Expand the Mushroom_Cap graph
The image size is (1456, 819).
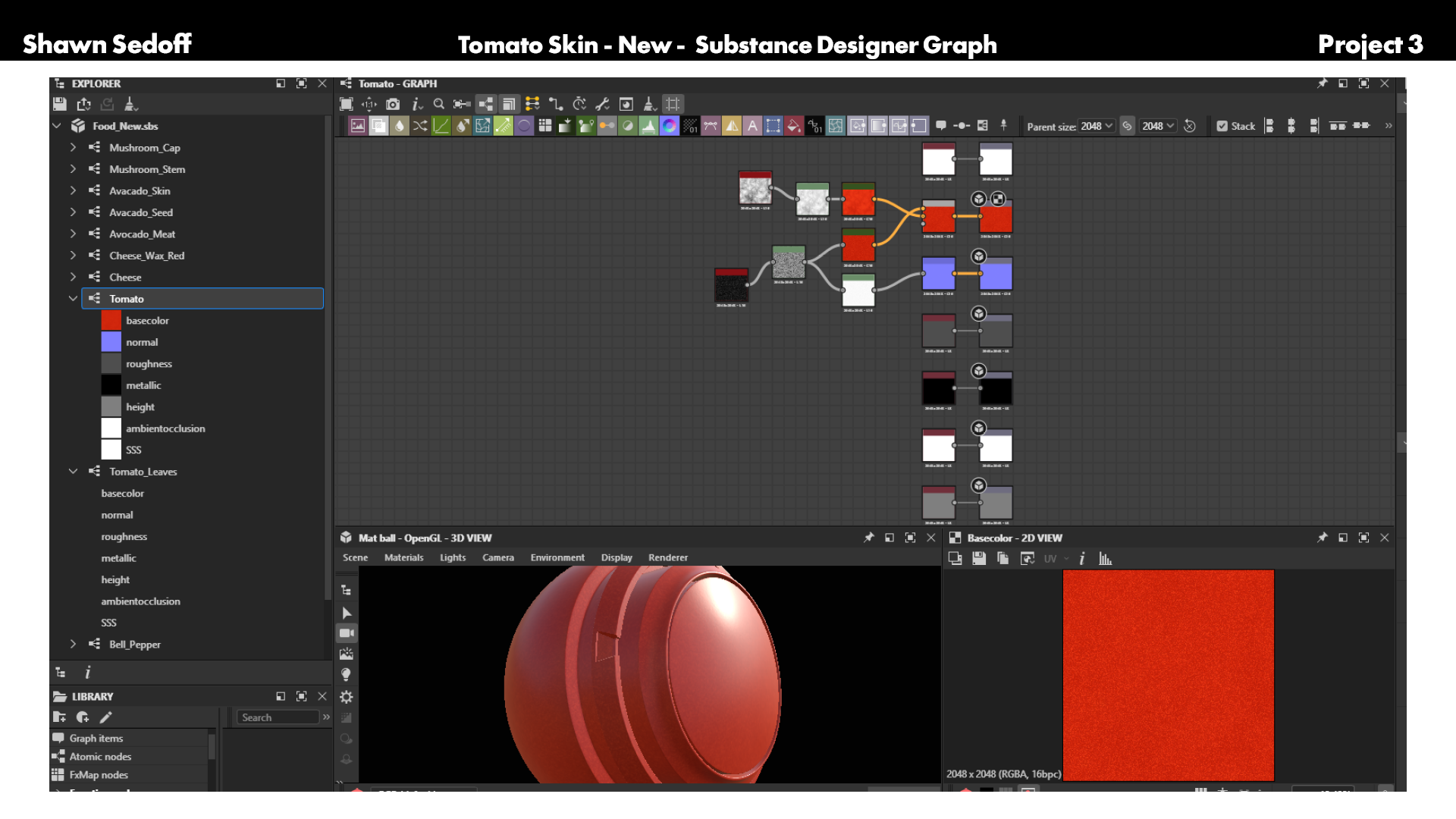(73, 147)
